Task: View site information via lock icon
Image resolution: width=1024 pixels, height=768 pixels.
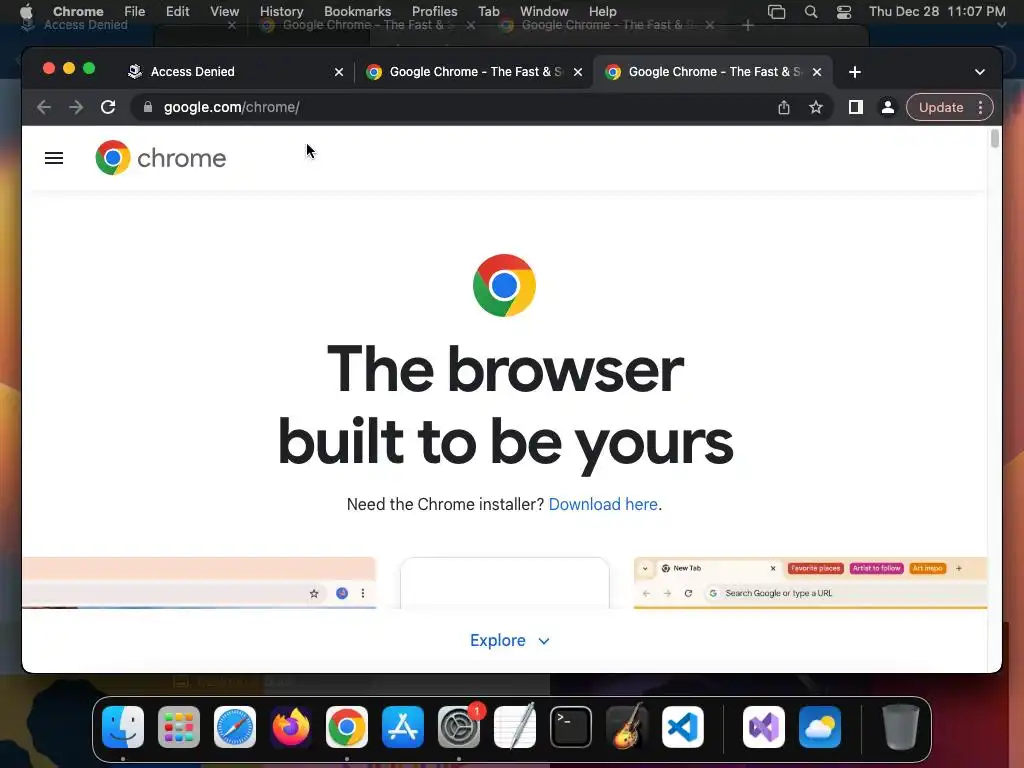Action: click(x=148, y=107)
